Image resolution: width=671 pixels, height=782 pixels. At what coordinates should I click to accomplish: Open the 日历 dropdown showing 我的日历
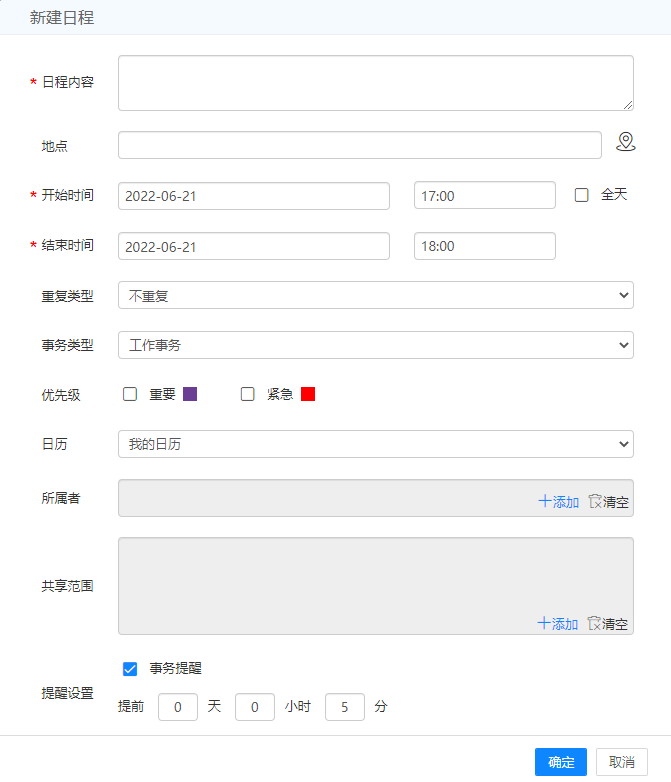[375, 444]
